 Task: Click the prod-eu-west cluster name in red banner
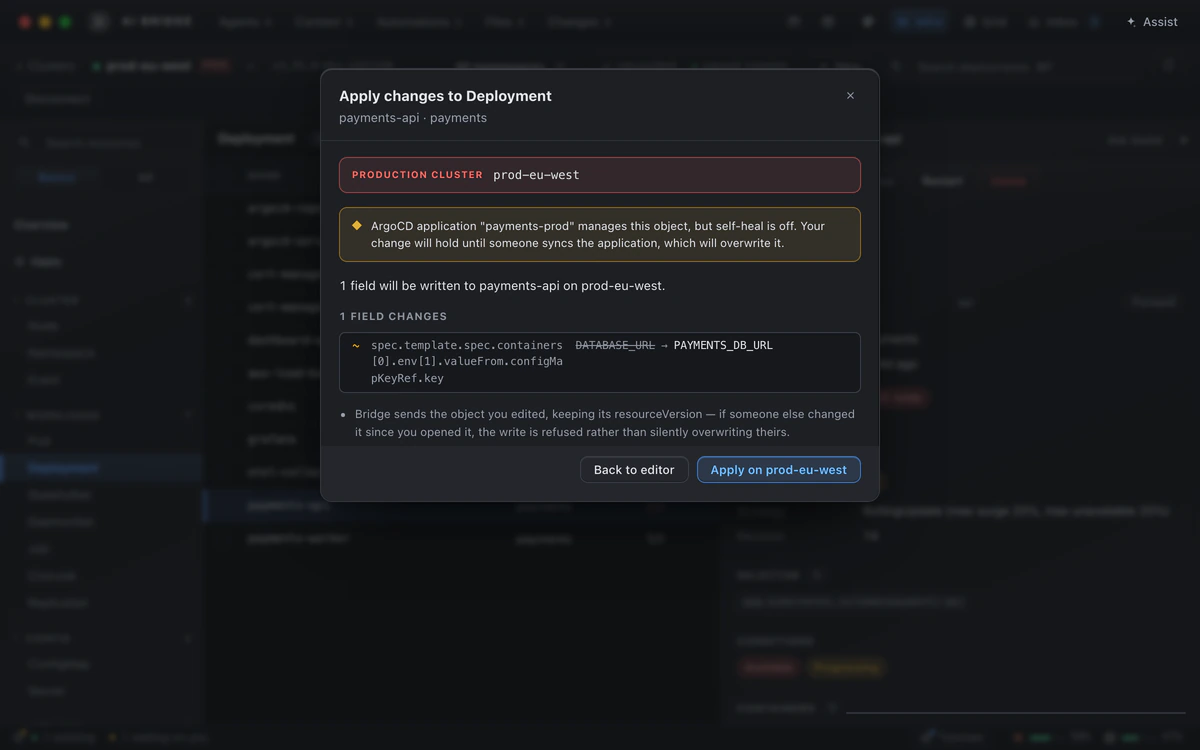coord(536,175)
